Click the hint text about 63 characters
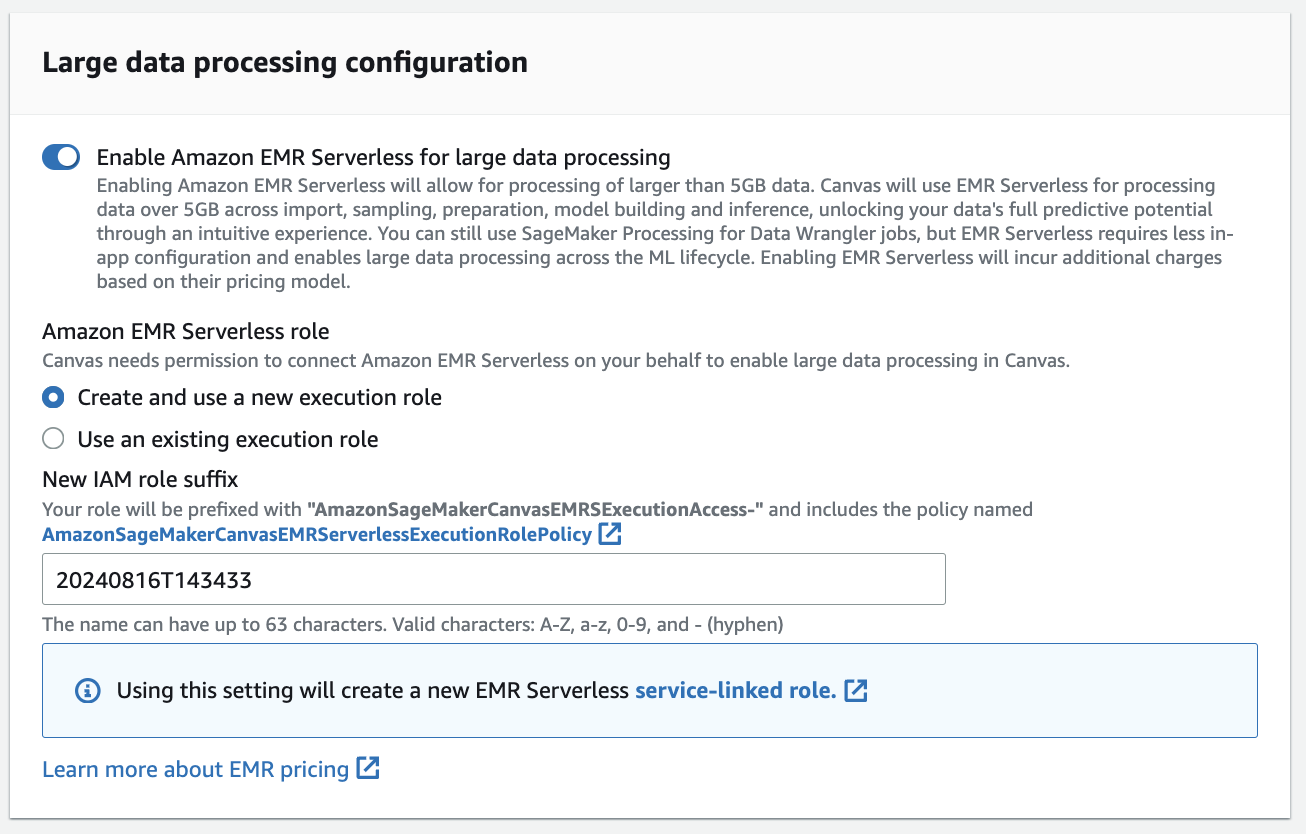 (x=412, y=625)
